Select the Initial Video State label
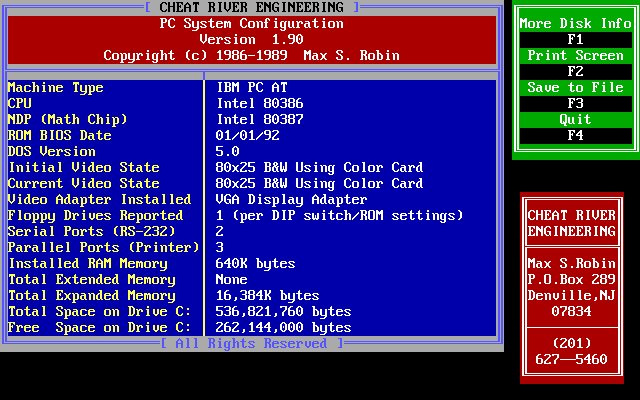 (84, 167)
